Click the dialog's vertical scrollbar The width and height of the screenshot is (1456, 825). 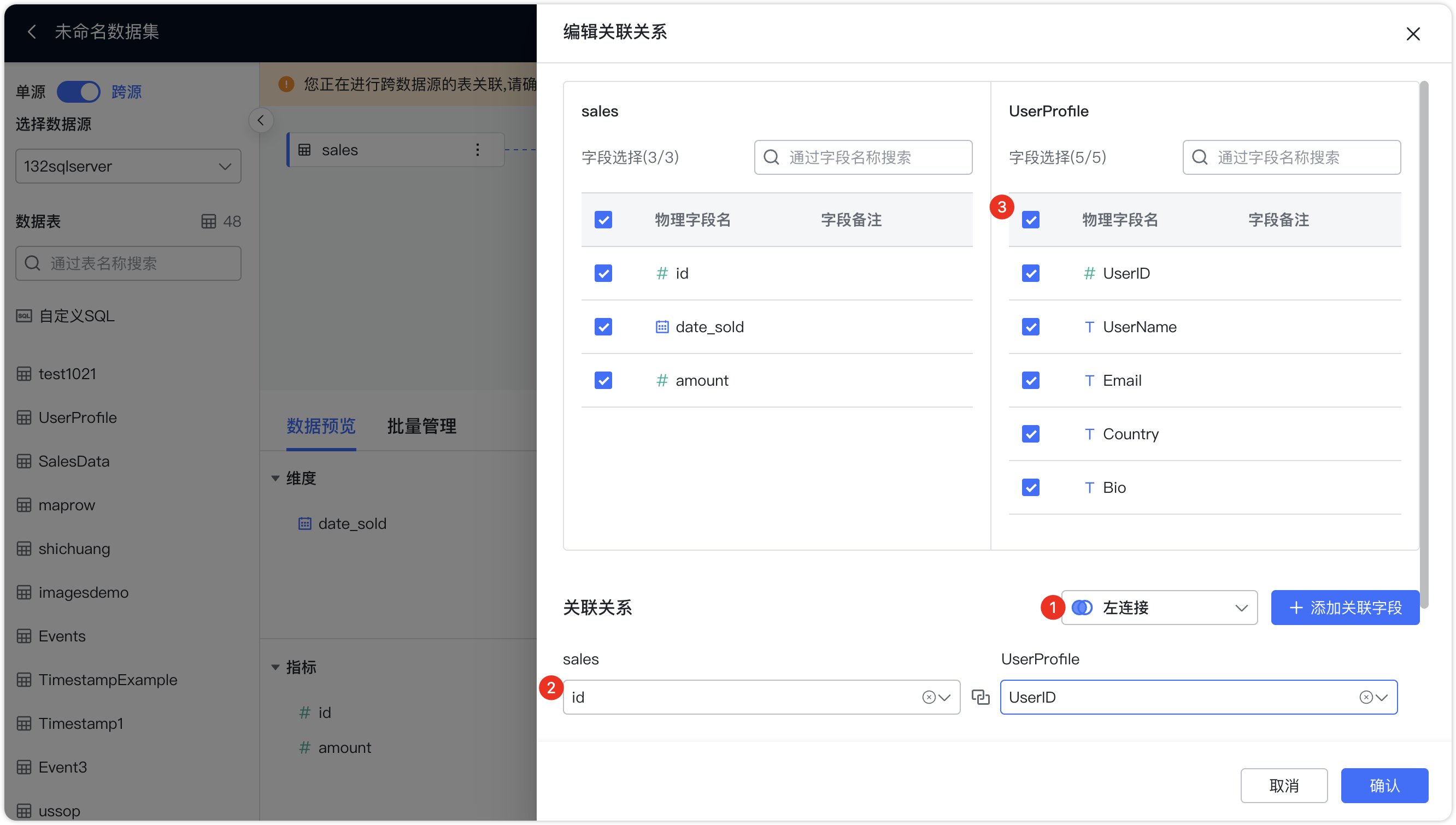click(x=1423, y=345)
